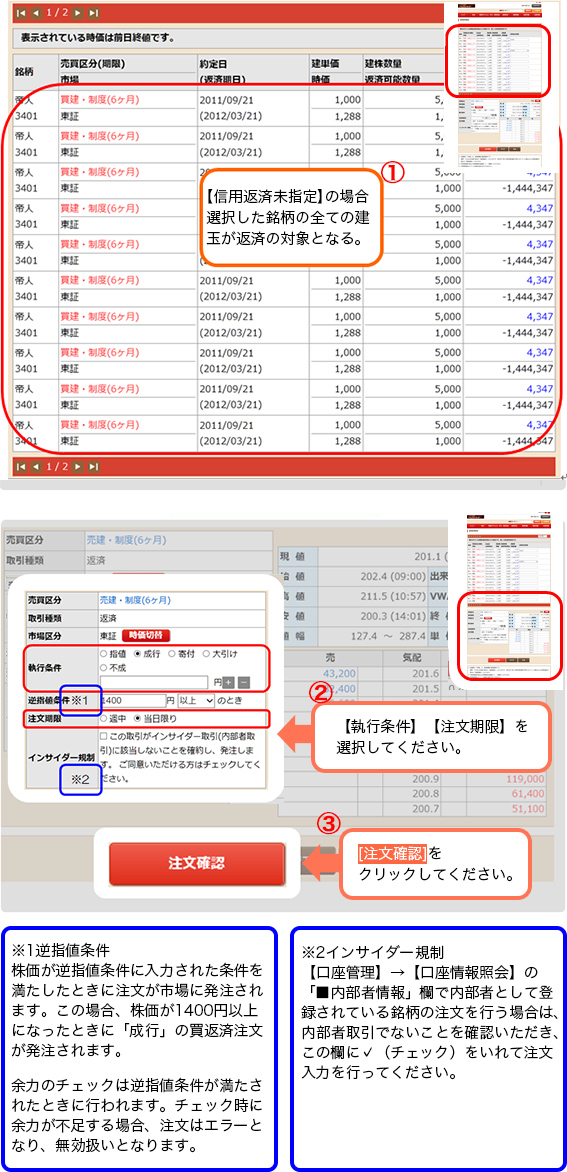Jump to last page in bottom pager
567x1172 pixels.
(x=93, y=466)
